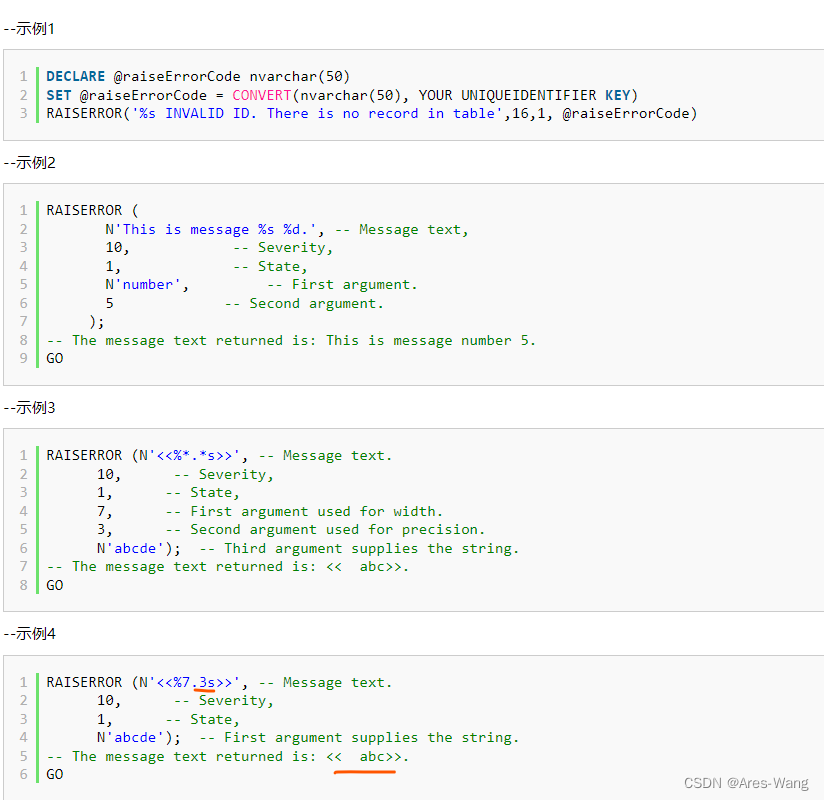The image size is (824, 800).
Task: Click the SET keyword on line 2
Action: 59,95
